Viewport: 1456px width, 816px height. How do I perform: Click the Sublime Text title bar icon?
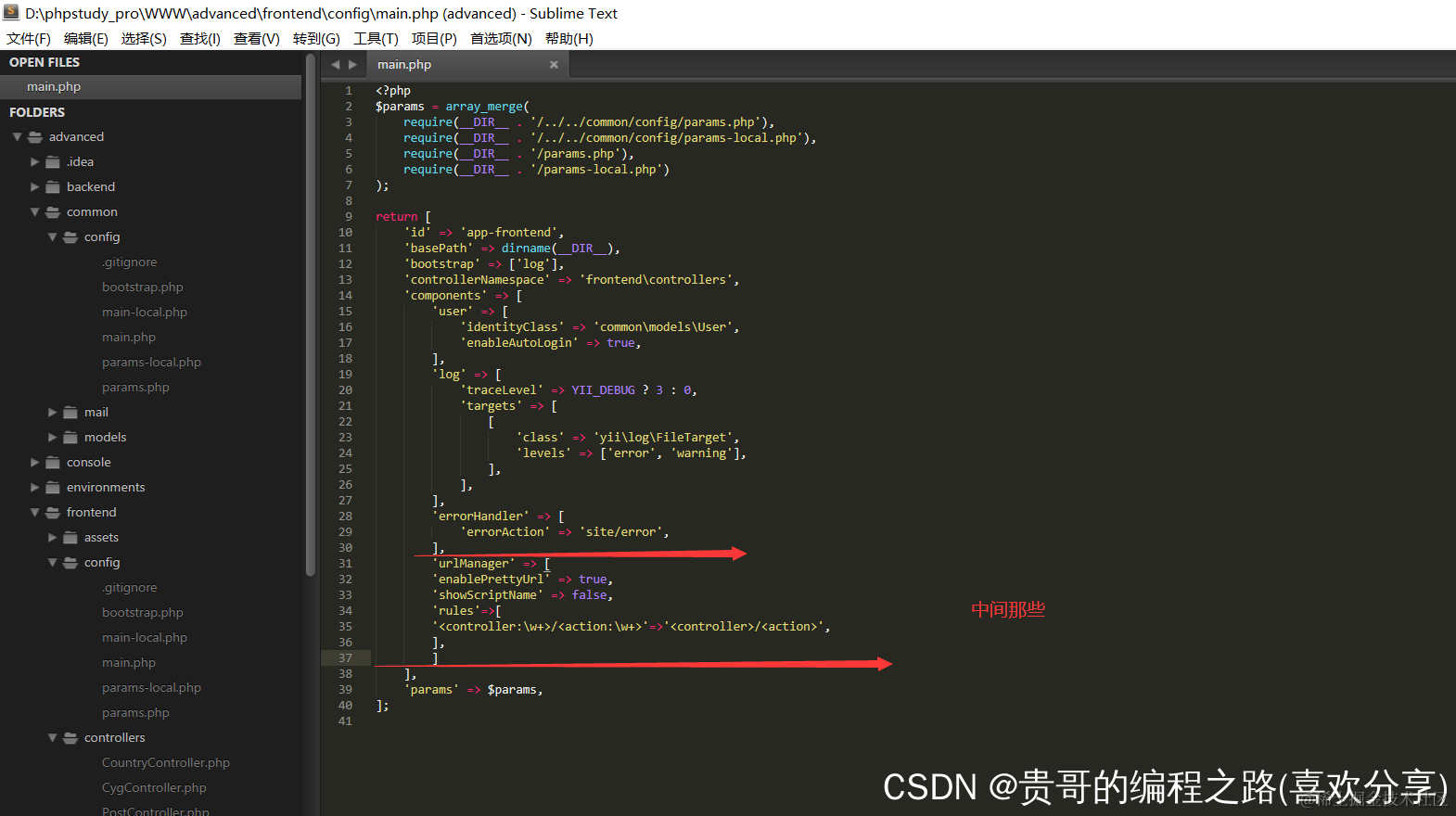[x=11, y=13]
